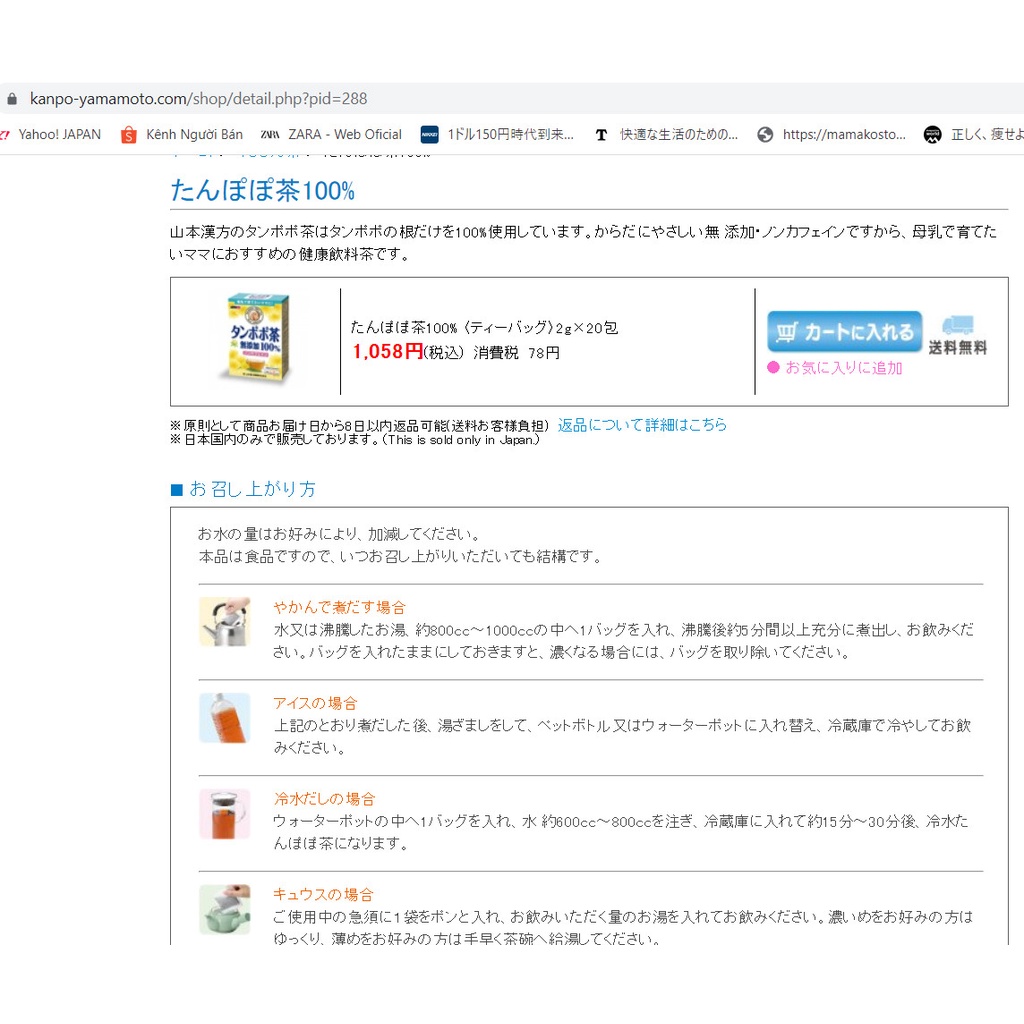Click the やかんで煮だす場合 heading
1024x1024 pixels.
tap(340, 607)
